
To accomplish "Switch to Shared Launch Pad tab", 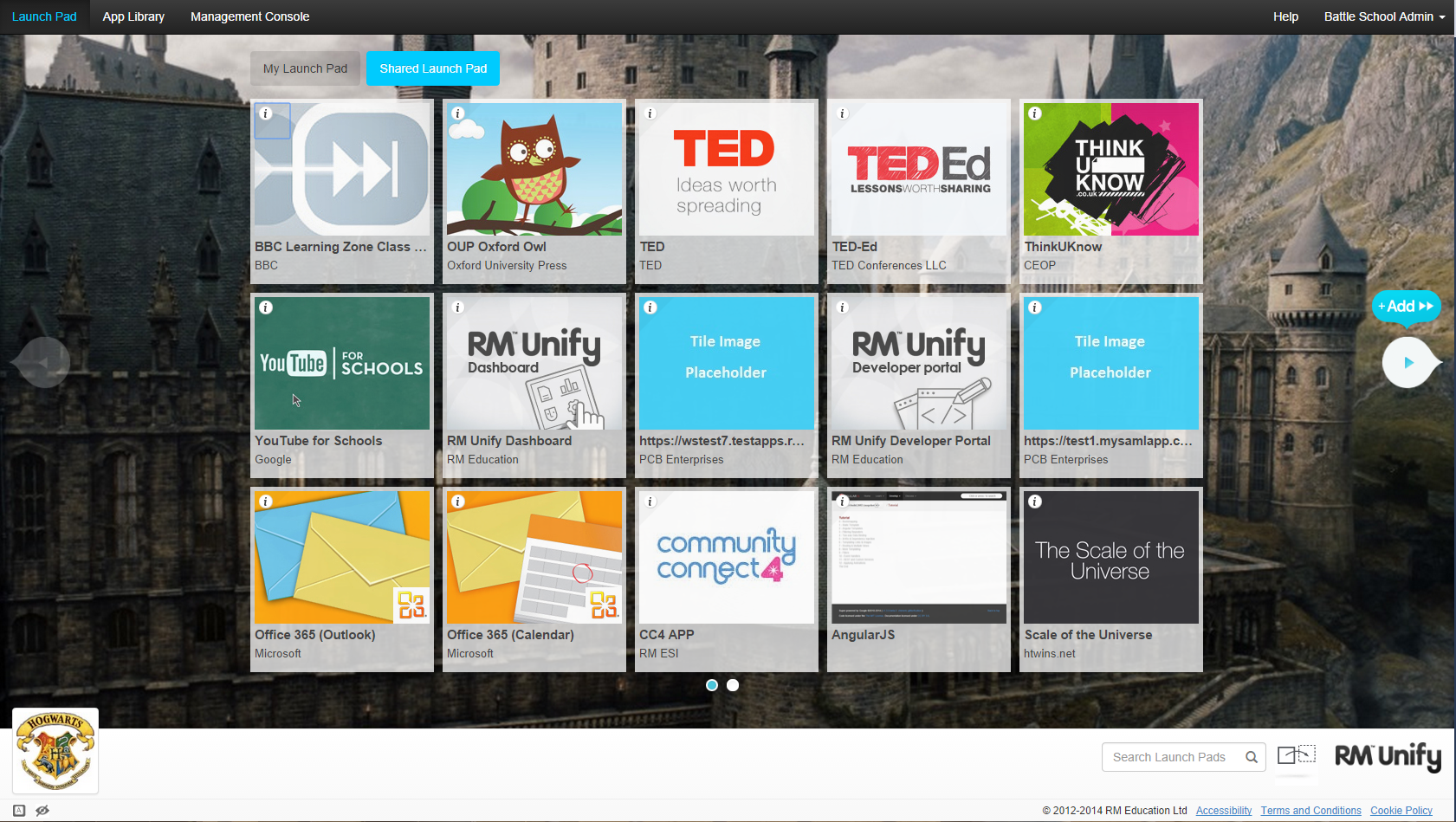I will coord(433,68).
